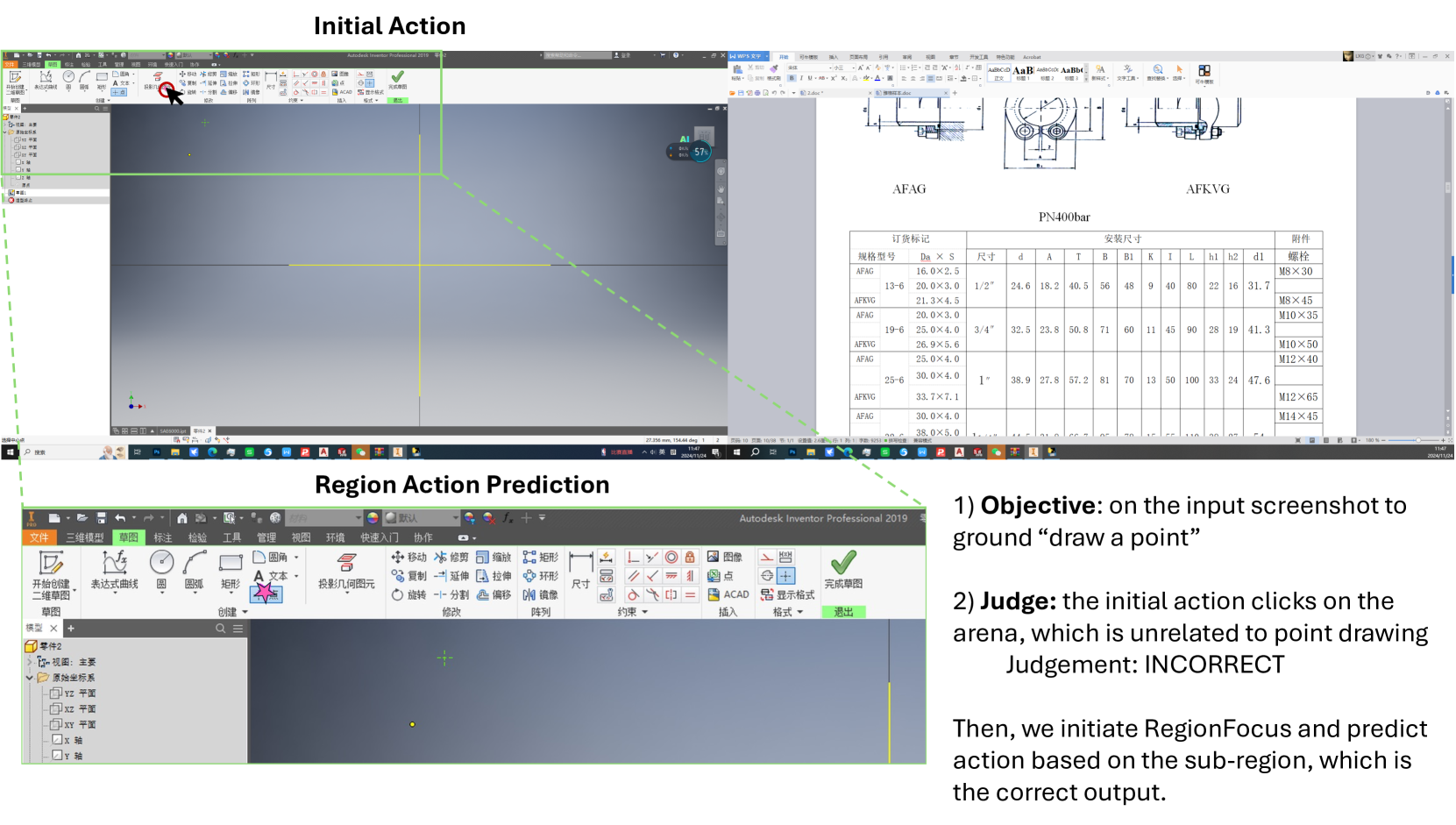Pick the 矩形 rectangle sketch tool in enlarged ribbon
1456x825 pixels.
[x=231, y=571]
